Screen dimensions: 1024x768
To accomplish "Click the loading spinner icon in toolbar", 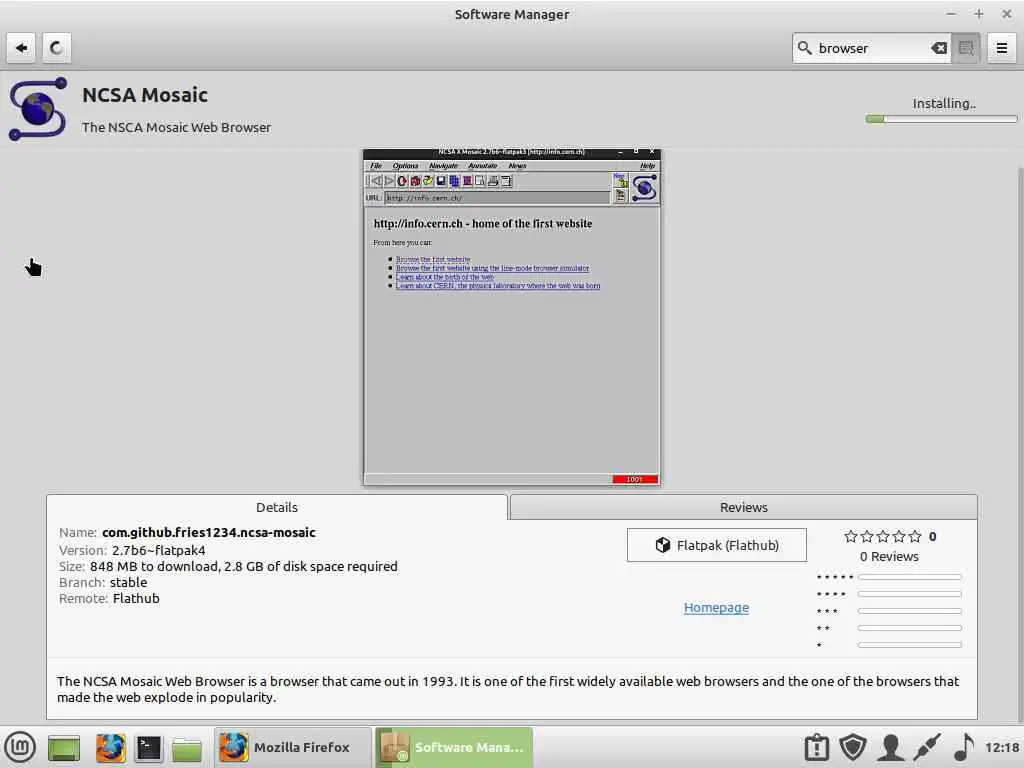I will point(57,48).
